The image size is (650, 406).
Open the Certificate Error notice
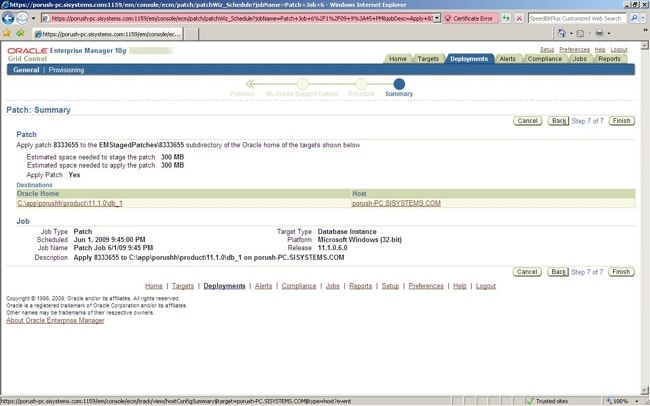(469, 19)
